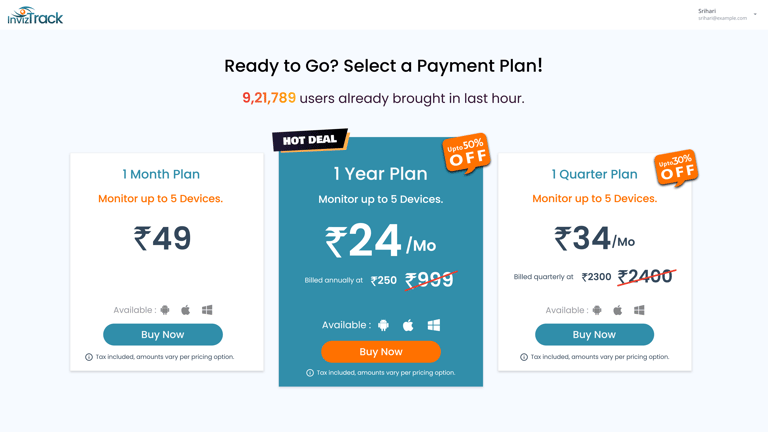This screenshot has width=768, height=432.
Task: Click tax info icon in 1 Year Plan
Action: pyautogui.click(x=310, y=373)
